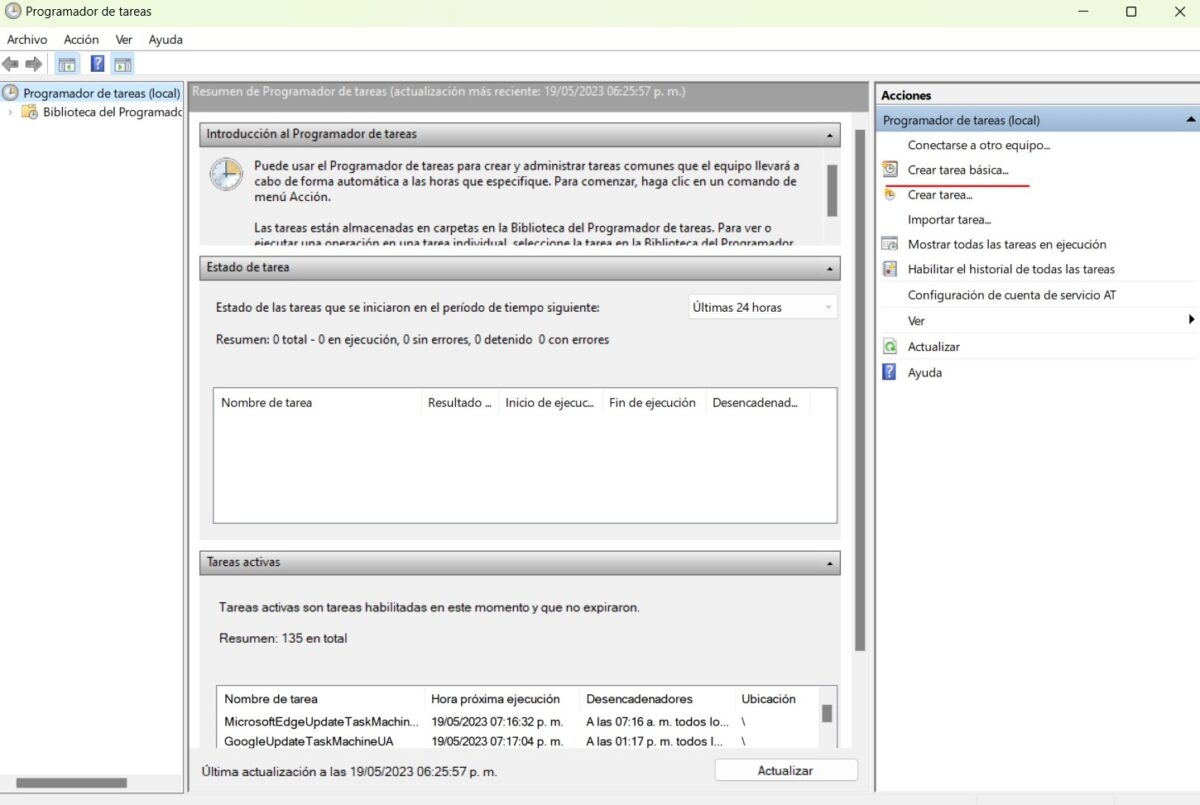Image resolution: width=1200 pixels, height=805 pixels.
Task: Click the back navigation arrow
Action: (x=11, y=63)
